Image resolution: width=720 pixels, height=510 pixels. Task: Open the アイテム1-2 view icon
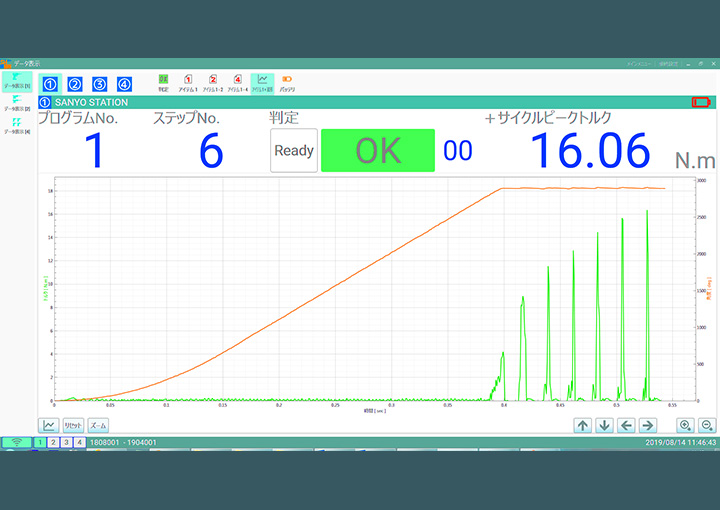click(x=212, y=82)
